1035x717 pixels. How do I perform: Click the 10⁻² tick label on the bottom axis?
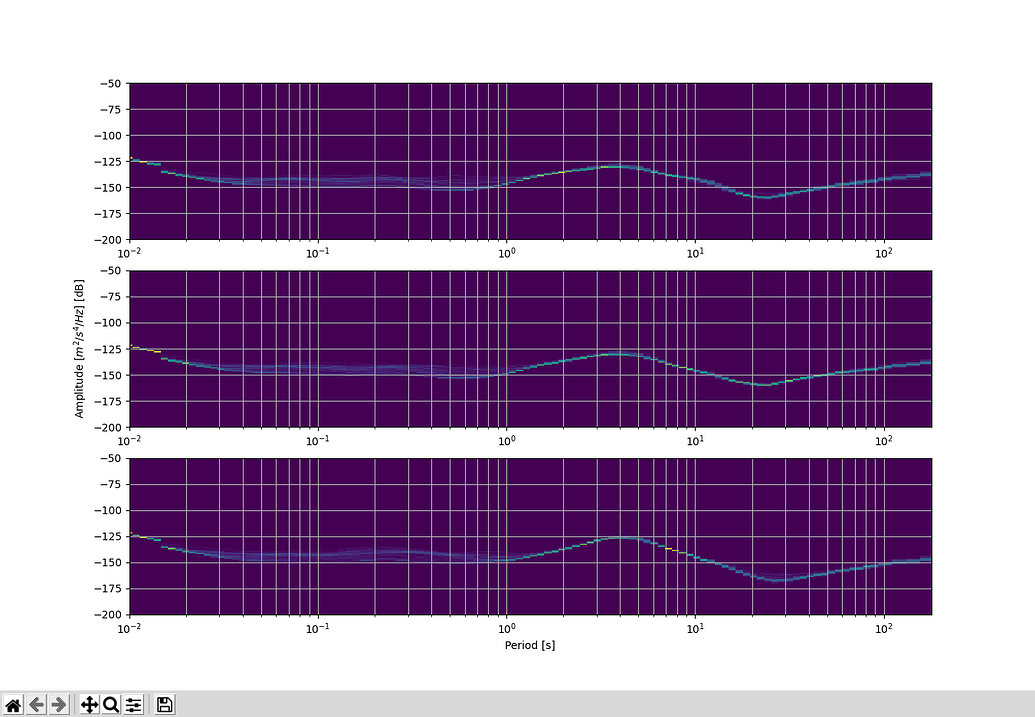[128, 627]
